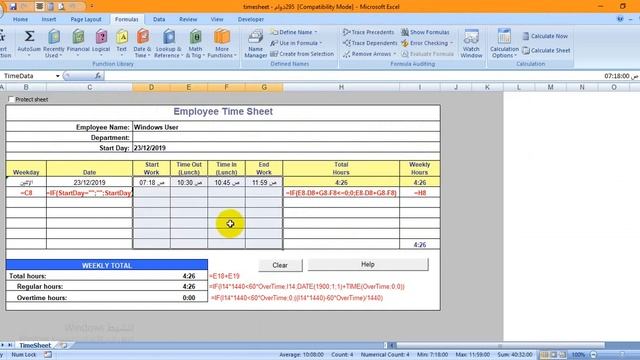Viewport: 640px width, 360px height.
Task: Select column D header
Action: tap(151, 87)
